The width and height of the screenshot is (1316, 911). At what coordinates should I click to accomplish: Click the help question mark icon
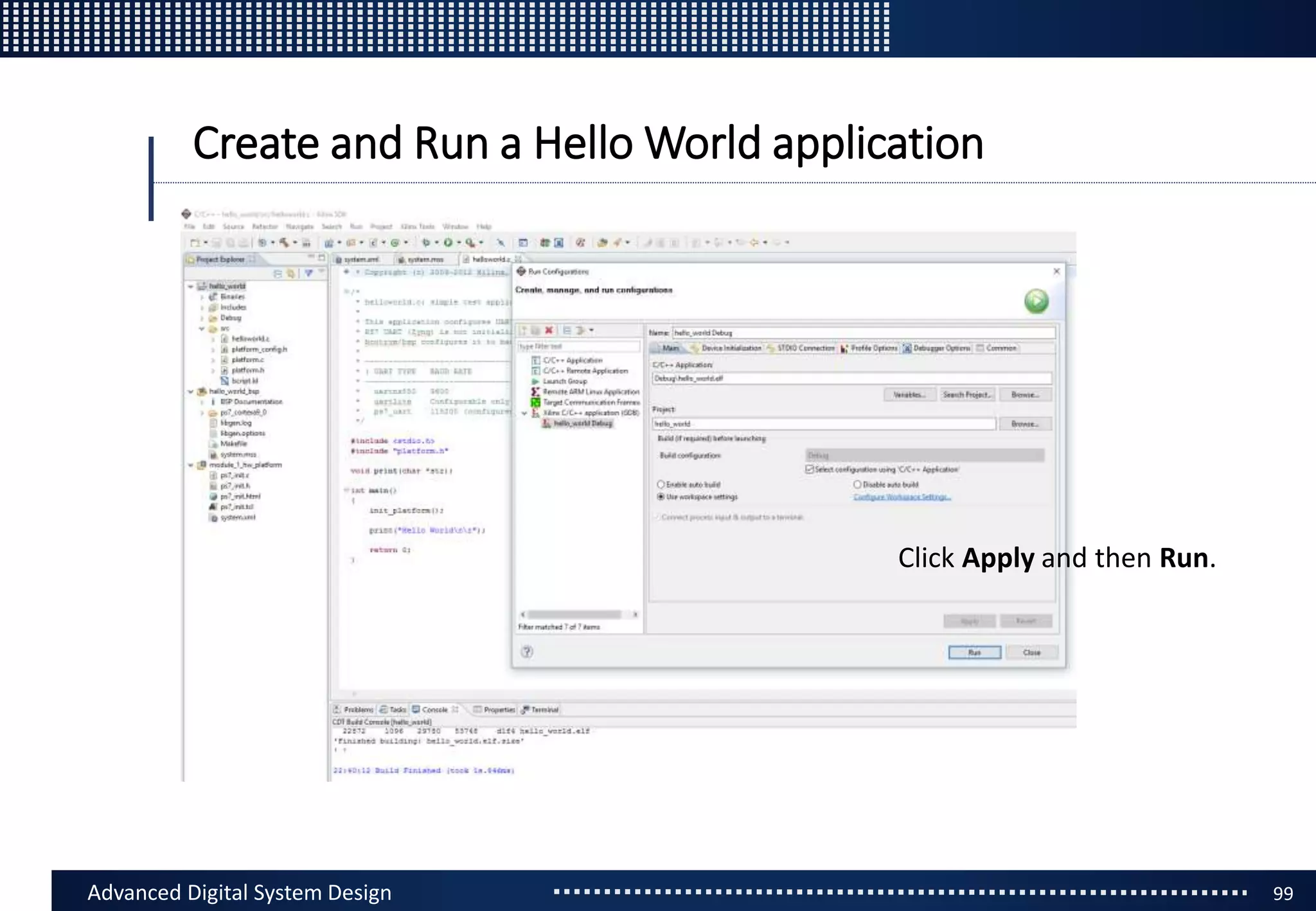pyautogui.click(x=527, y=651)
